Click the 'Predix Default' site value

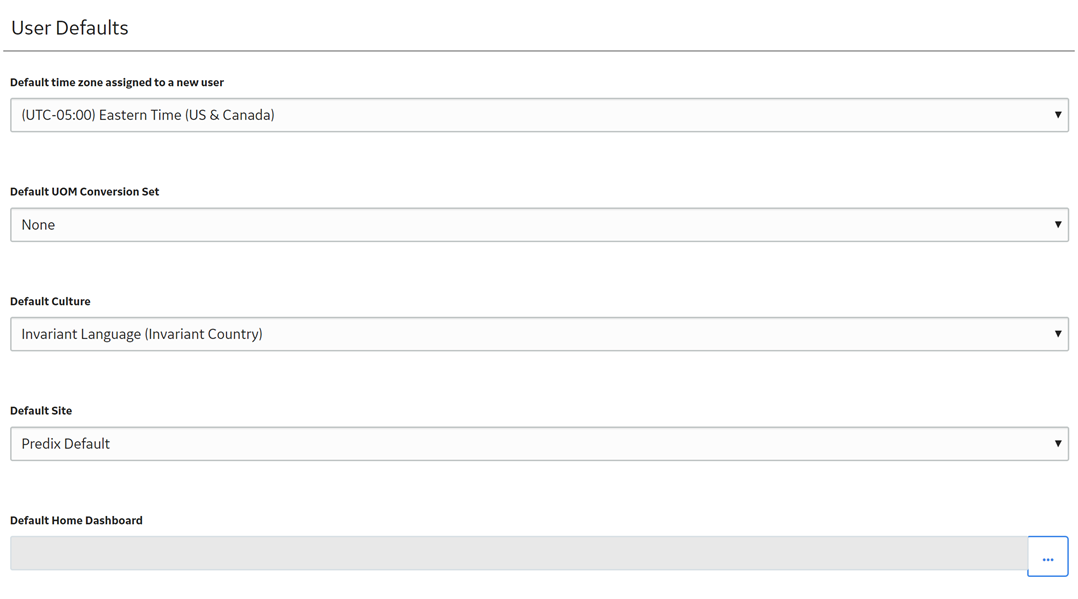tap(65, 444)
